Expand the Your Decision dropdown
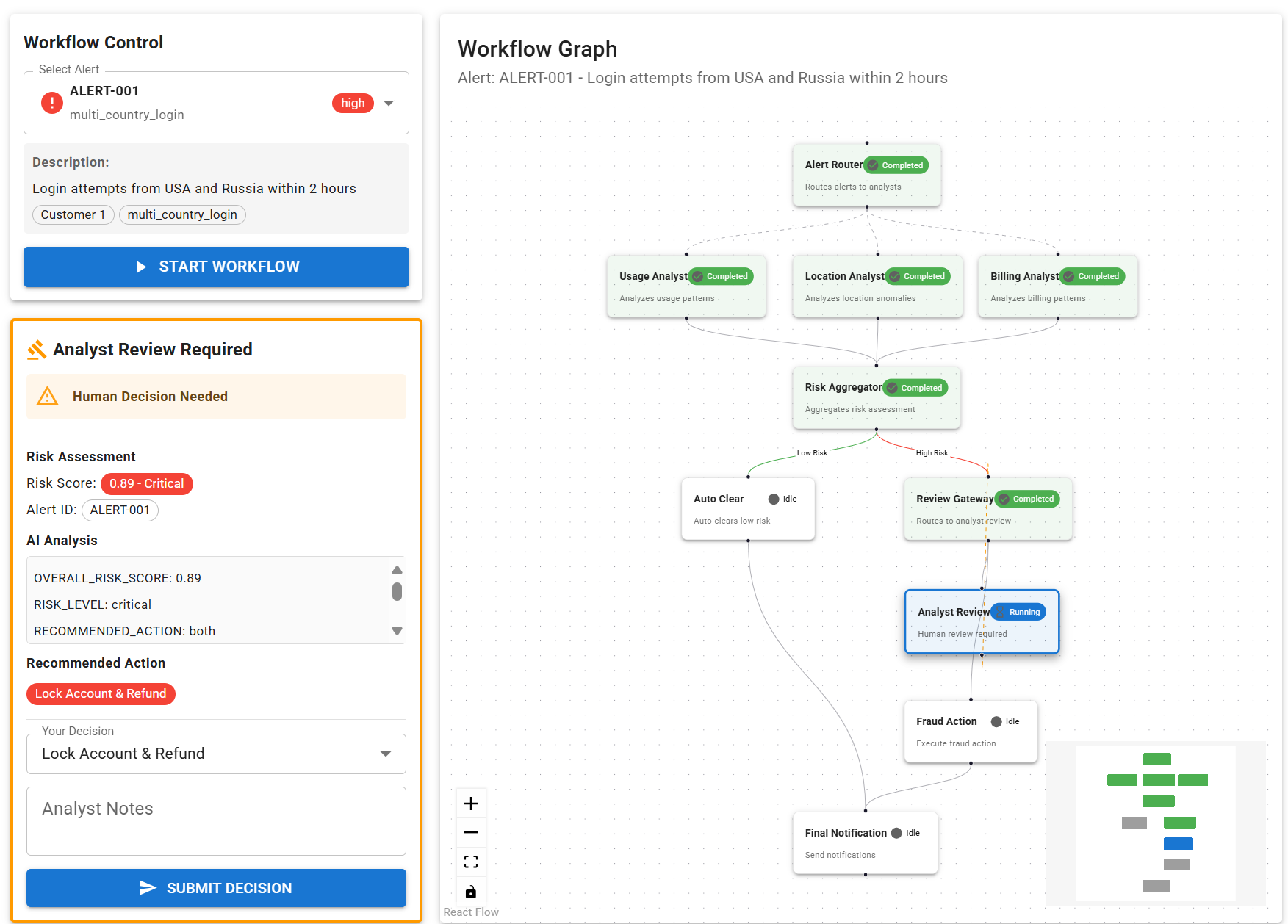 coord(385,754)
